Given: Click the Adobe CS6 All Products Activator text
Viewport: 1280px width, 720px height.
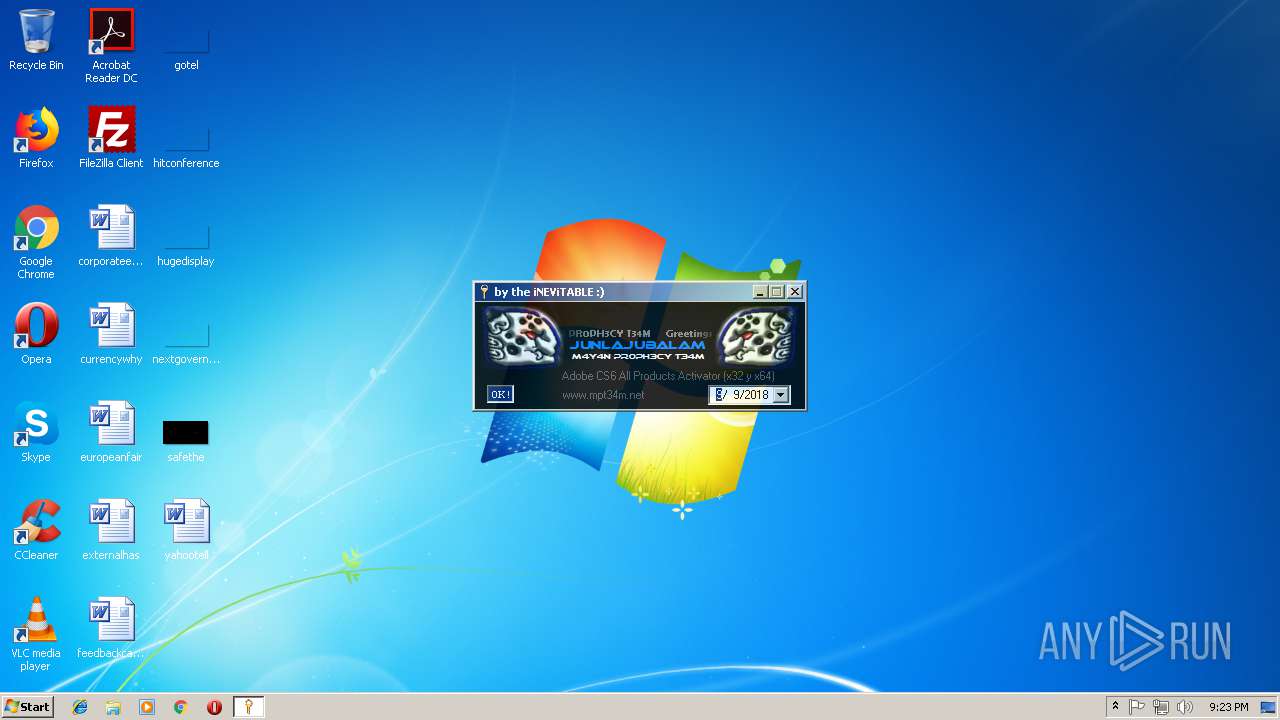Looking at the screenshot, I should (668, 376).
